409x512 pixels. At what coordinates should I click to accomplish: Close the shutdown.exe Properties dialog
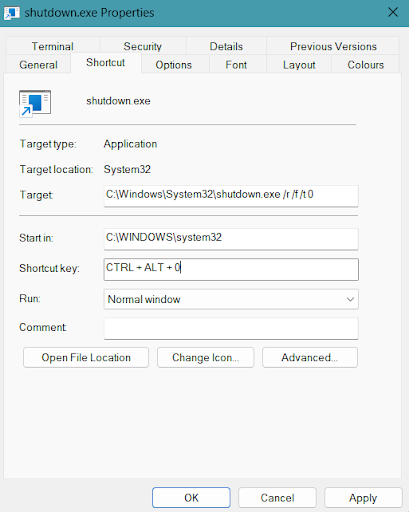(x=393, y=12)
